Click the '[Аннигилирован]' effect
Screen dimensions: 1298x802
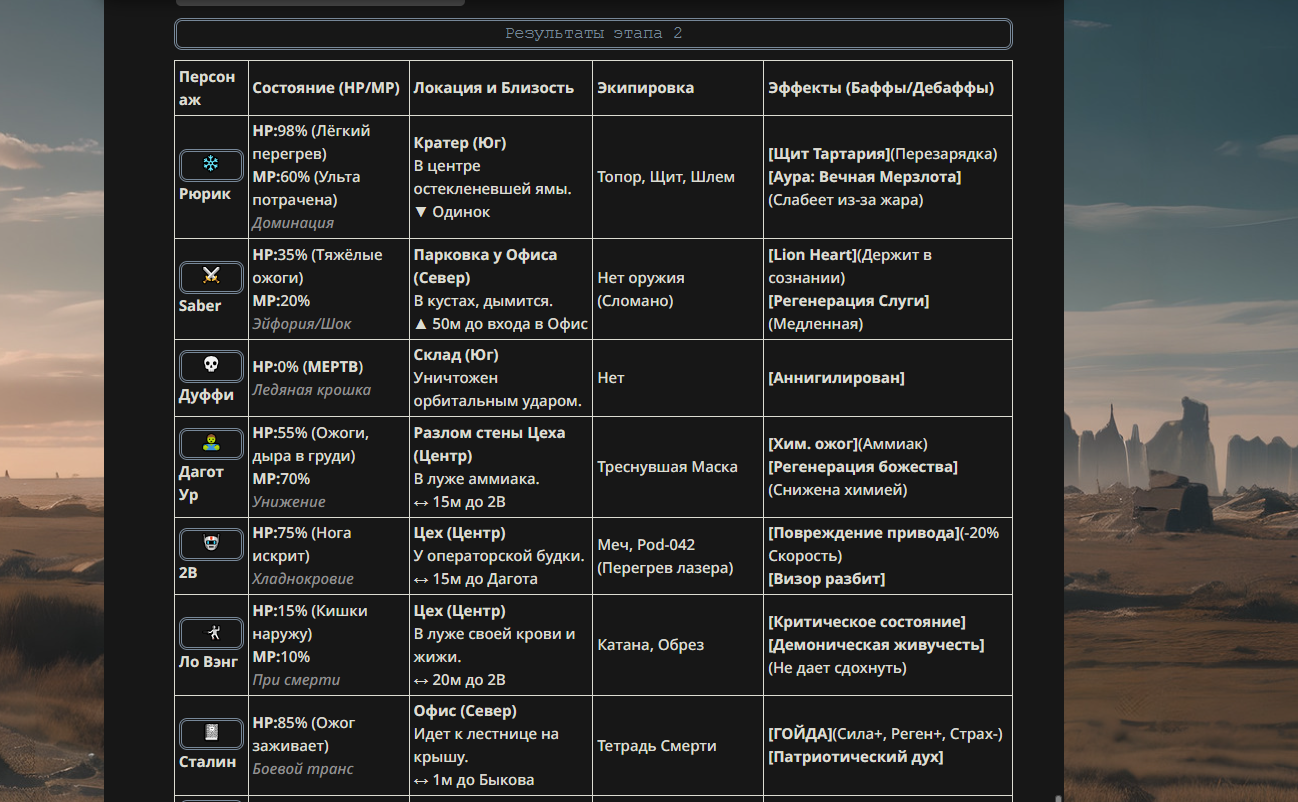click(836, 378)
